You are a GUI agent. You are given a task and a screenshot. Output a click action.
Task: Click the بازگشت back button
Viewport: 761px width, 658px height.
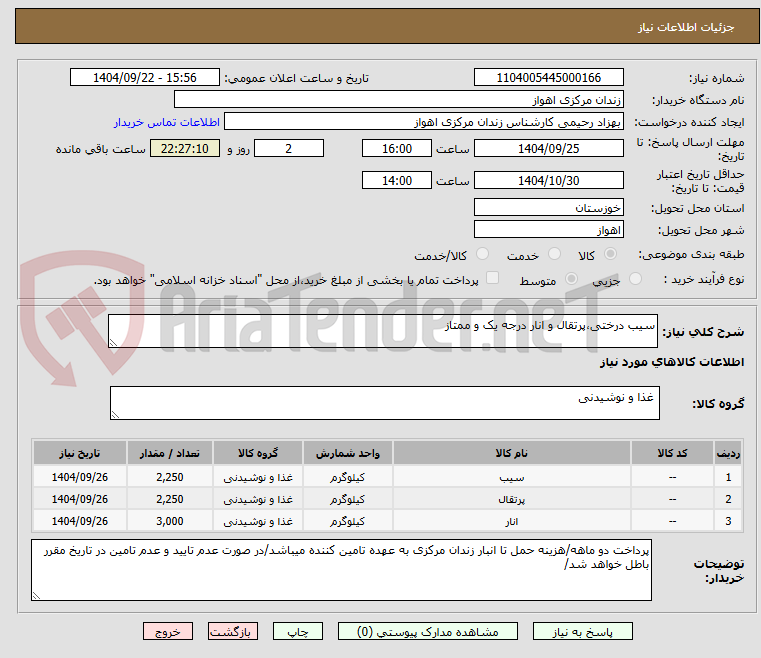coord(233,631)
